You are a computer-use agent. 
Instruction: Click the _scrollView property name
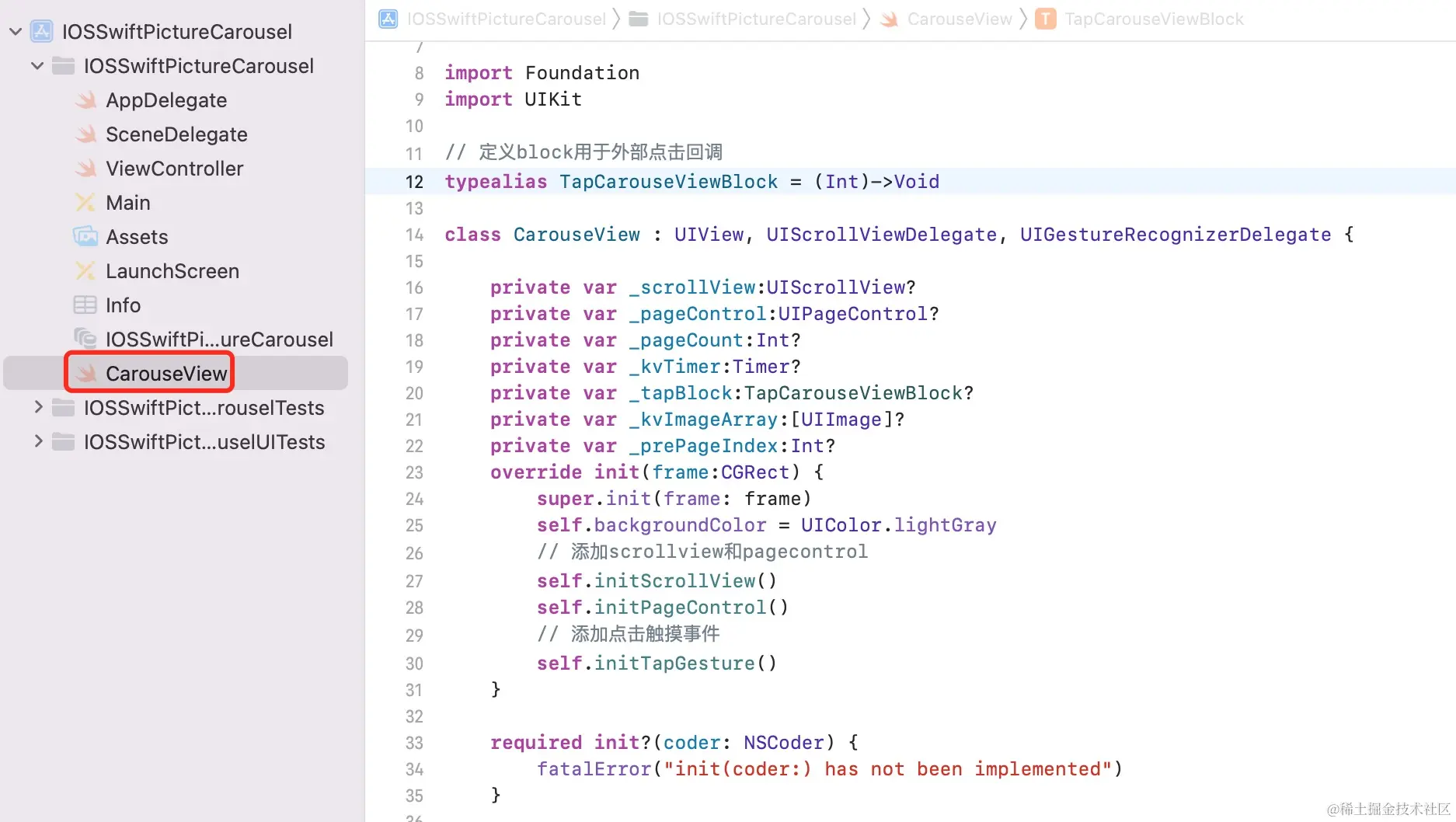(x=692, y=287)
